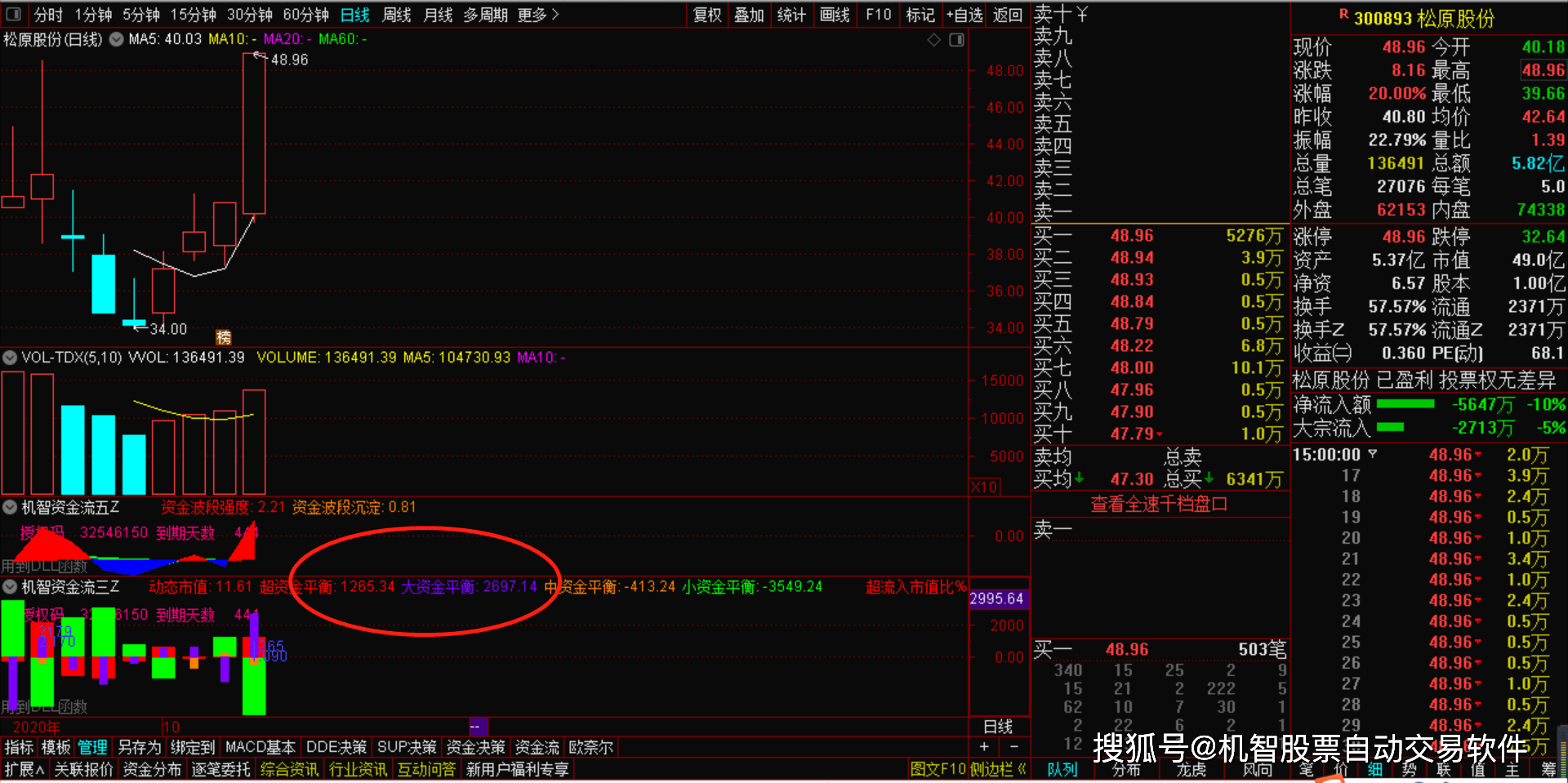Apply the SUP决策 template
The image size is (1568, 783).
(x=407, y=747)
